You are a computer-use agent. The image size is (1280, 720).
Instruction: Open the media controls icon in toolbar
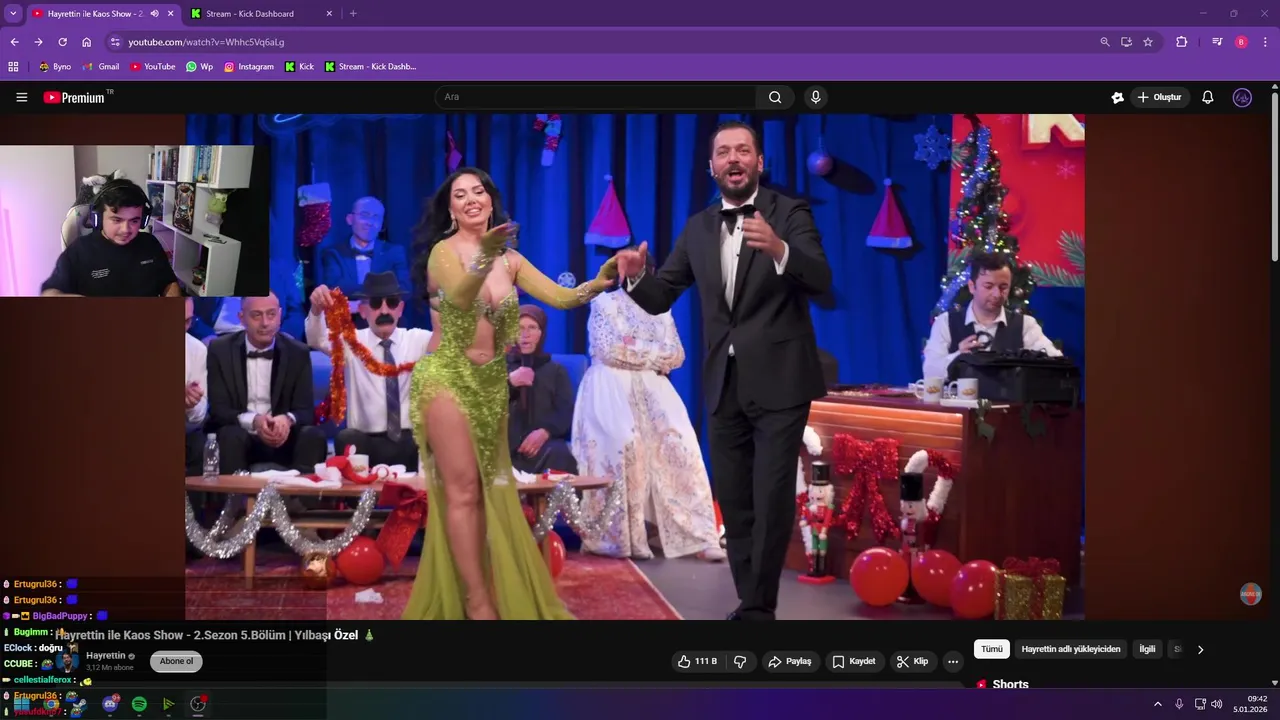pos(1217,42)
